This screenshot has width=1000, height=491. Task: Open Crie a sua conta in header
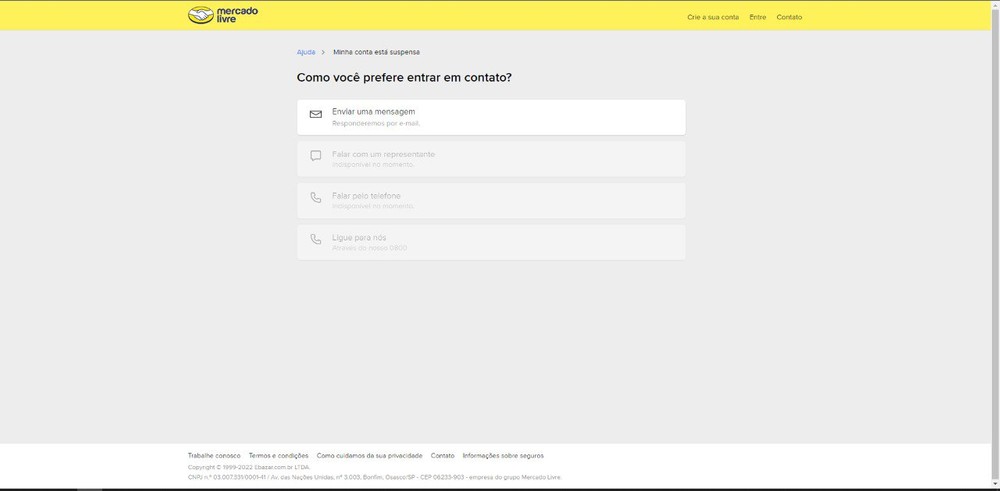(713, 17)
